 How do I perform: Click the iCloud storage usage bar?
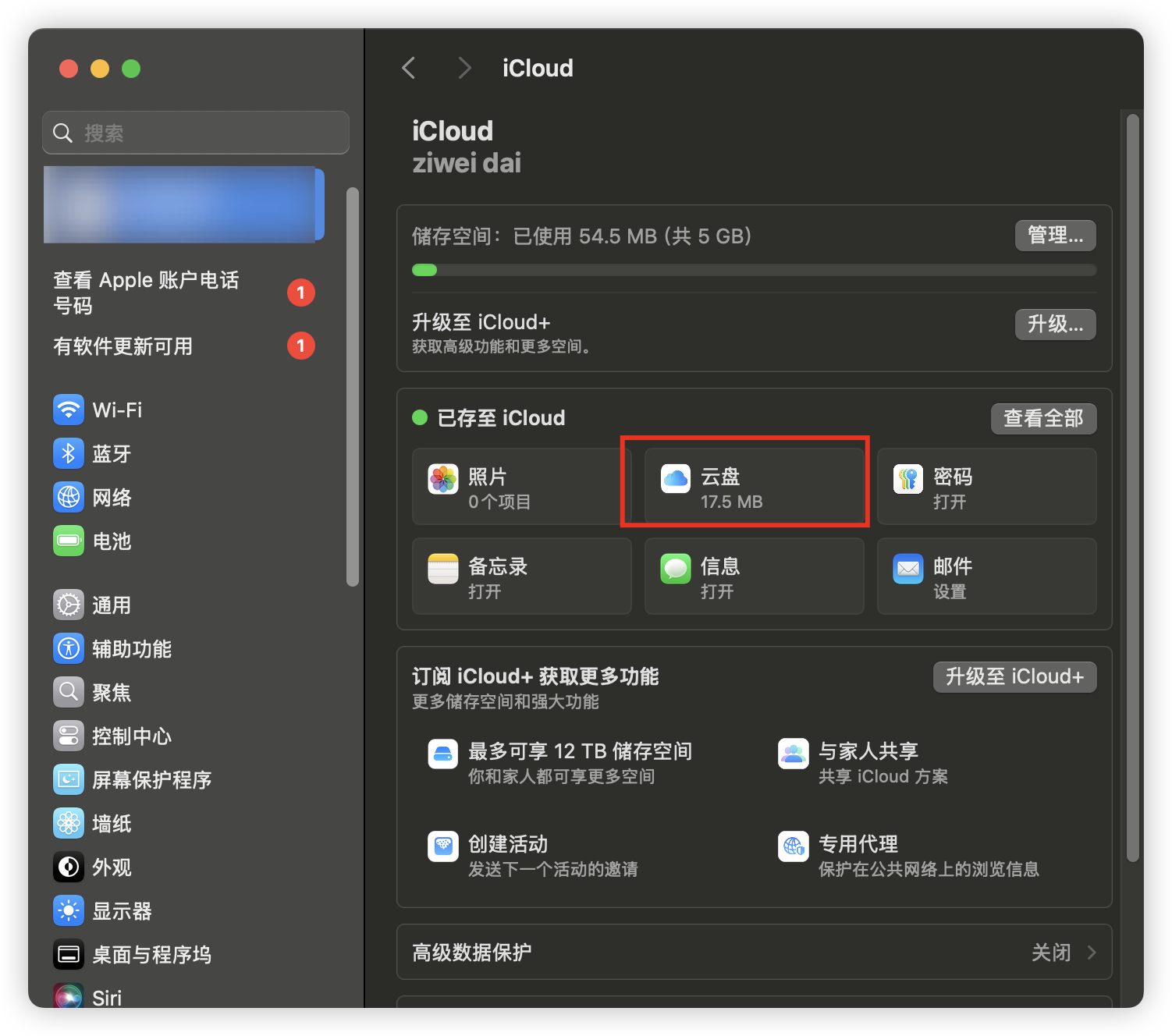754,271
